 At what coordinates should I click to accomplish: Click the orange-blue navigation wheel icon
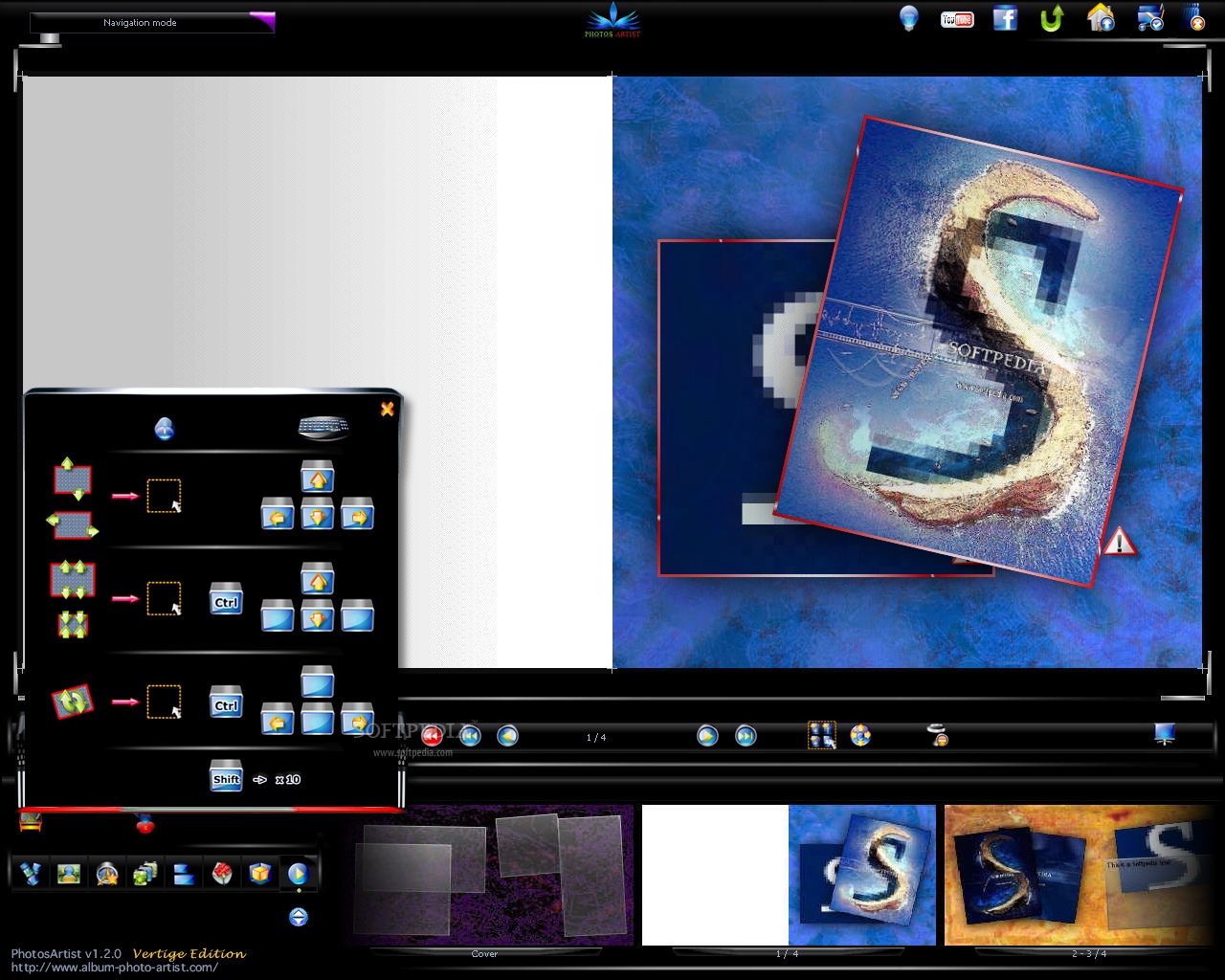[x=860, y=735]
